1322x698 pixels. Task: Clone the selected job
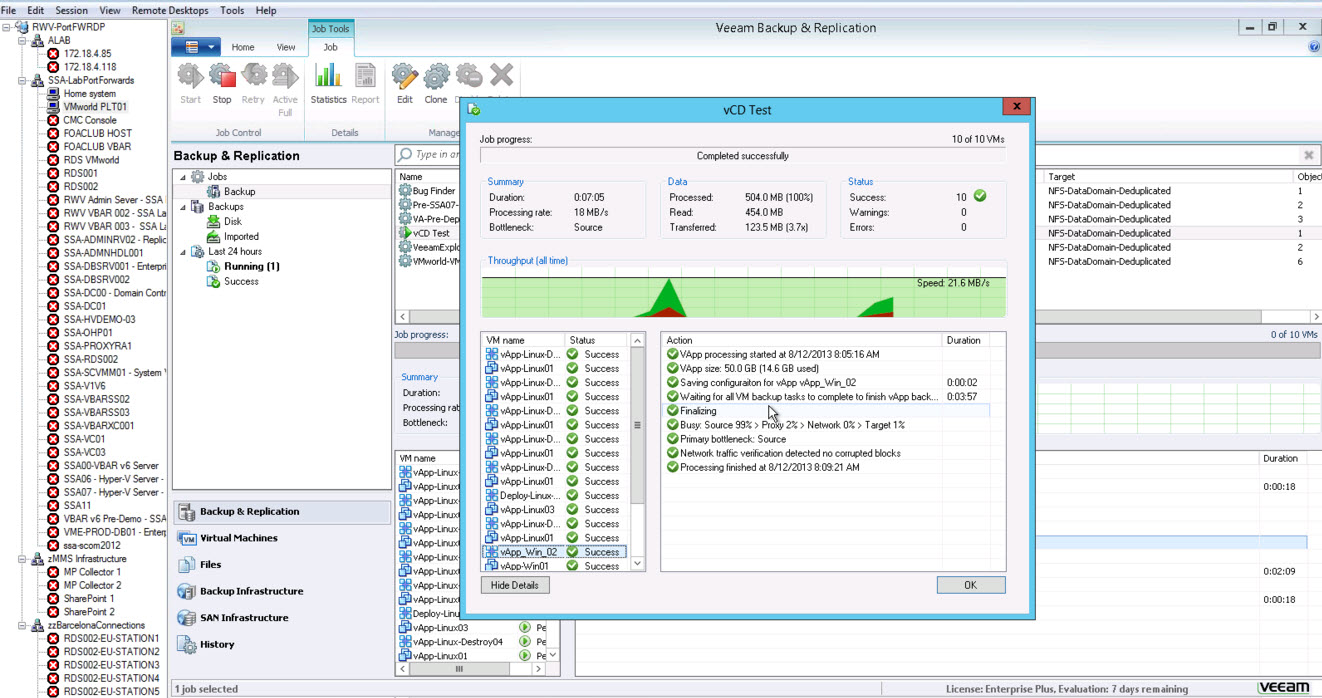436,84
